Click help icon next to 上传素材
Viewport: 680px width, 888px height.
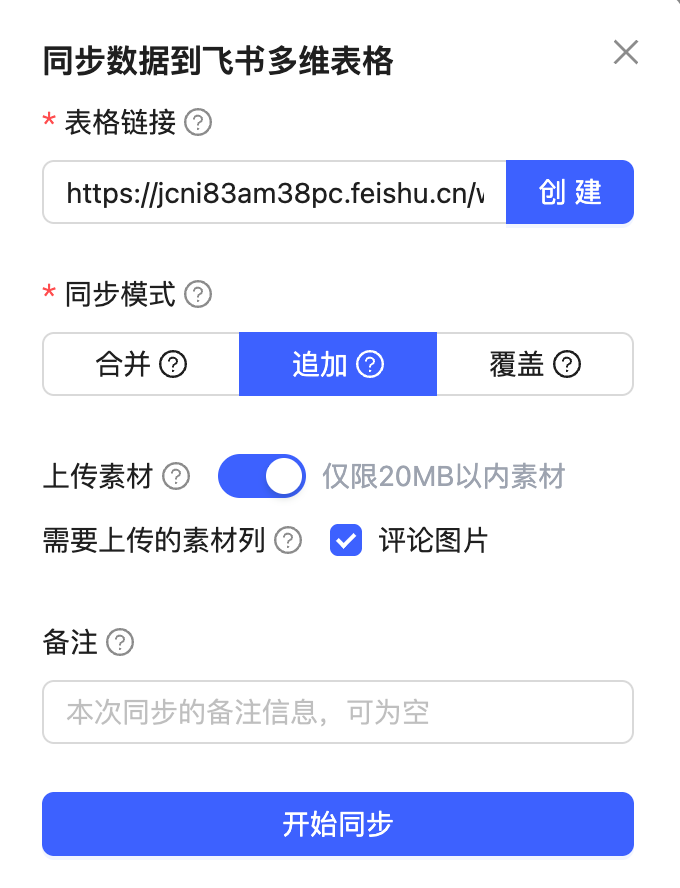[x=176, y=477]
